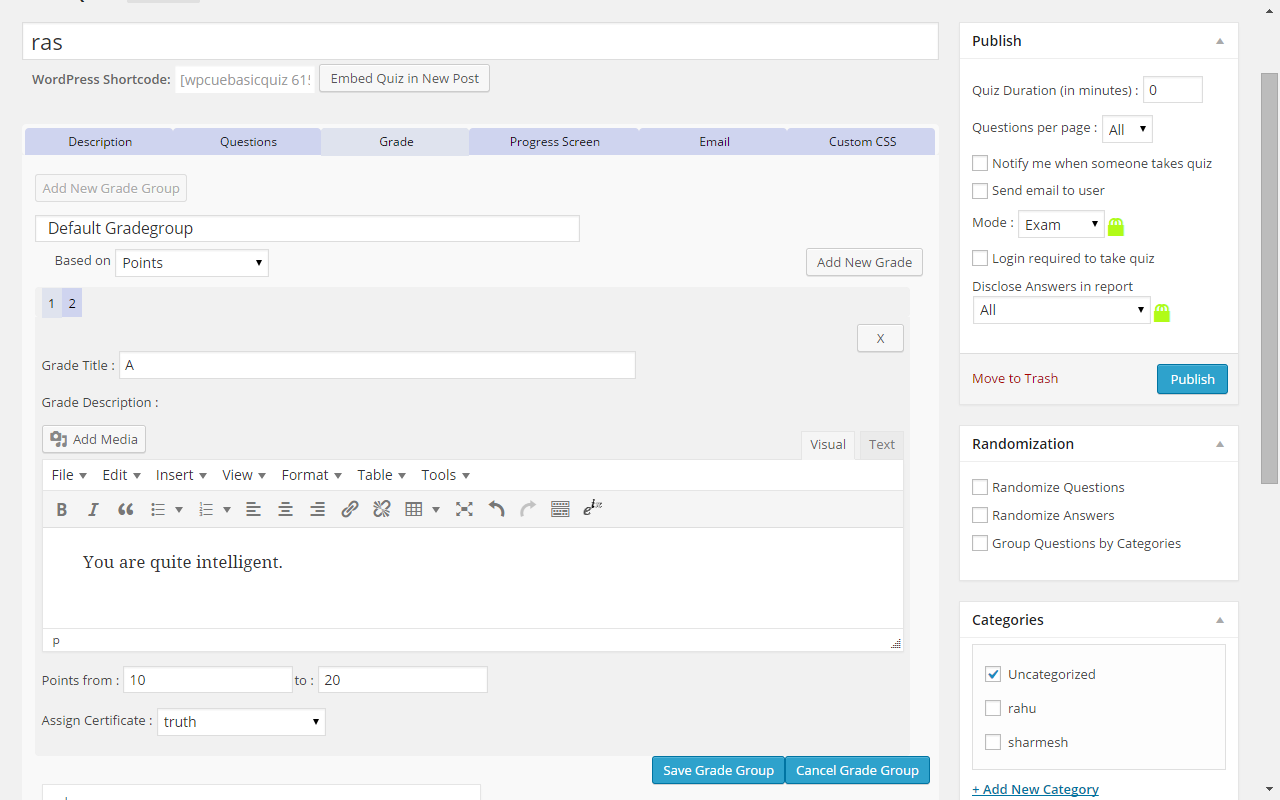The image size is (1280, 800).
Task: Open numbered list style options arrow
Action: (227, 510)
